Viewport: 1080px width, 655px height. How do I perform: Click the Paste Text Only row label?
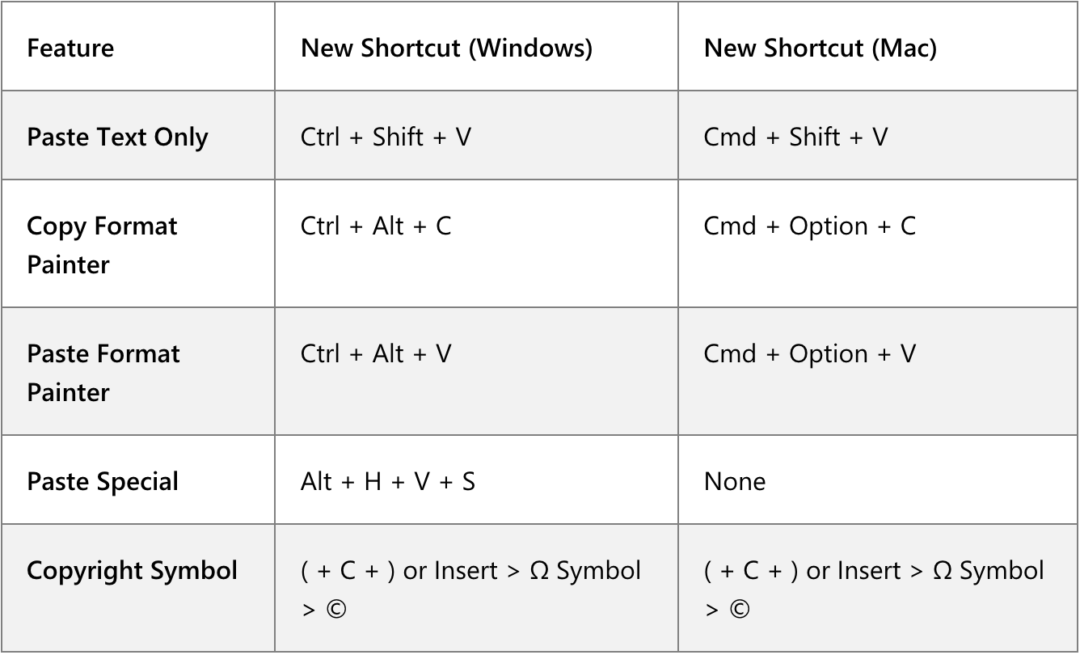pyautogui.click(x=117, y=137)
